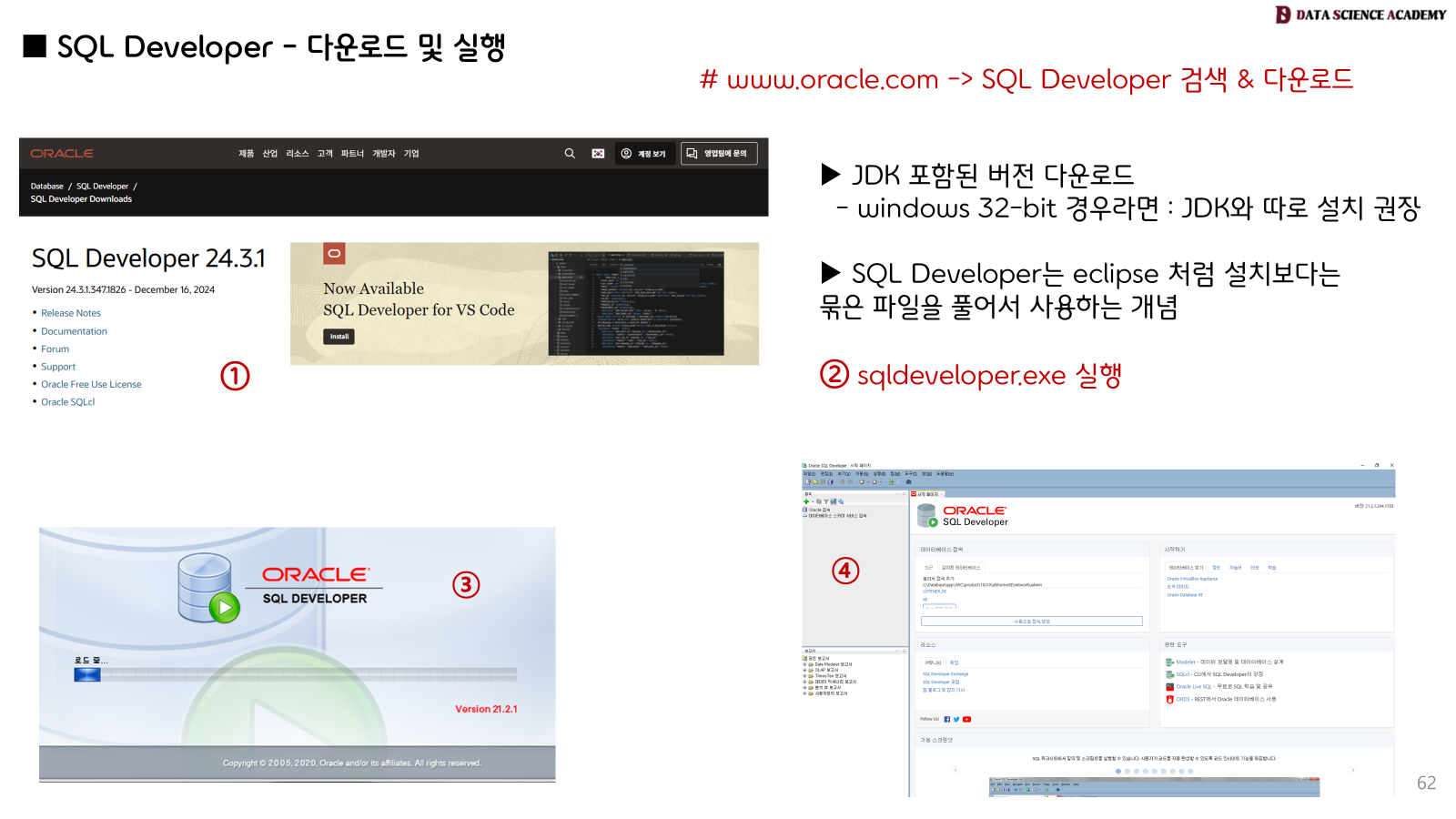Click the Modeler tool icon
1456x819 pixels.
(x=1170, y=662)
